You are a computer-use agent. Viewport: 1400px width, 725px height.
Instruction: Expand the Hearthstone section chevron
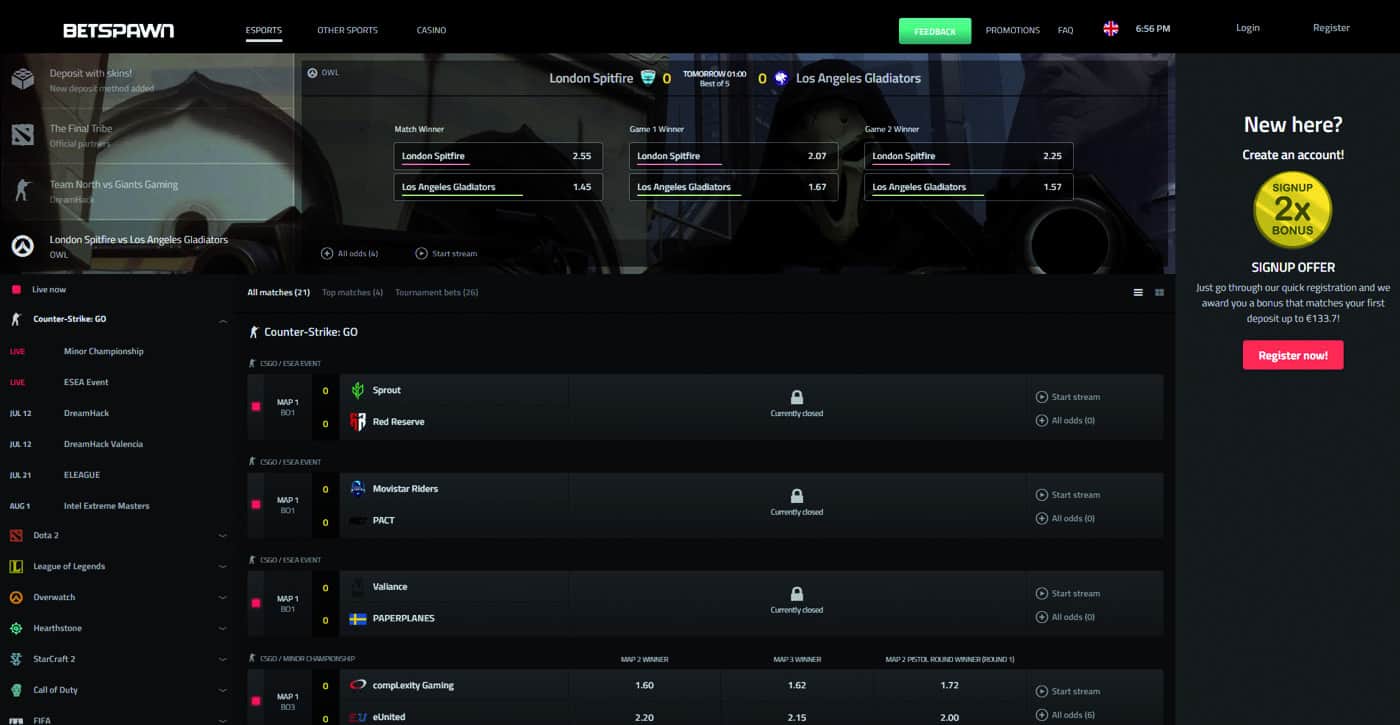pyautogui.click(x=222, y=629)
